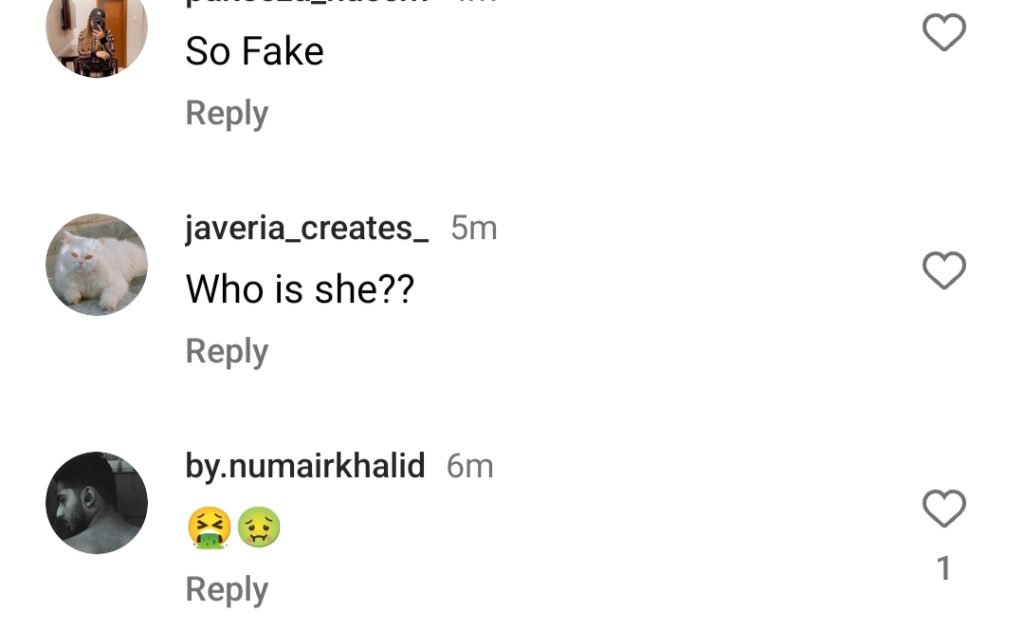Like by.numairkhalid's emoji comment
The image size is (1024, 630).
click(943, 509)
